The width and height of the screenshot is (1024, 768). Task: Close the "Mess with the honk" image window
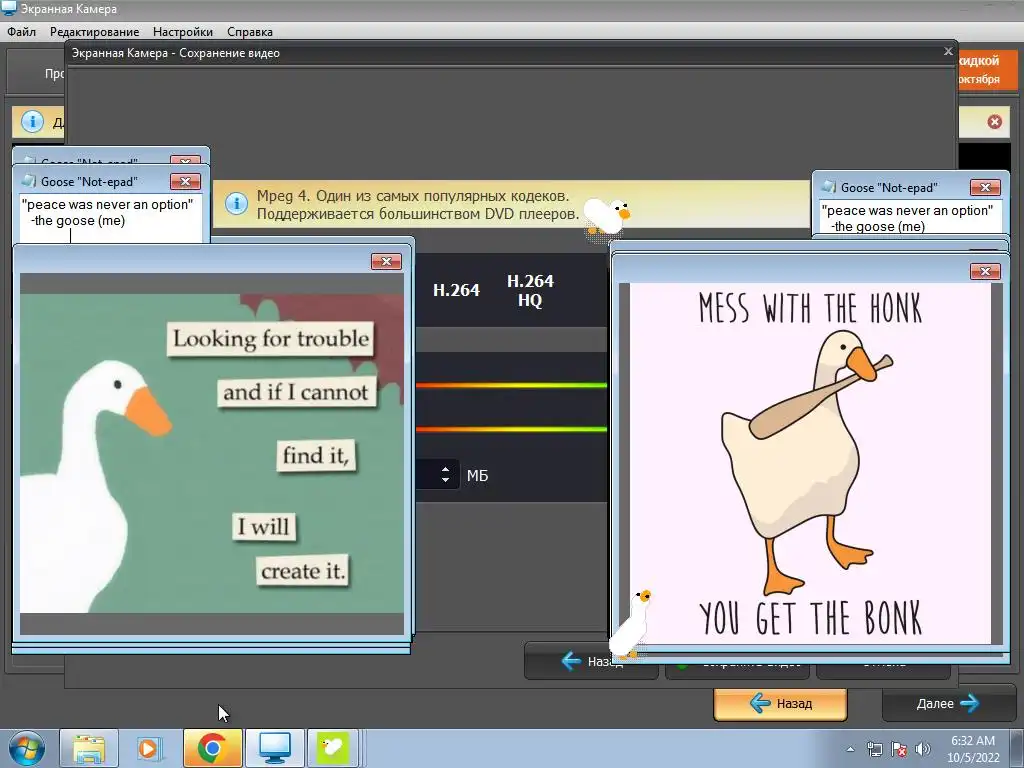pos(985,271)
